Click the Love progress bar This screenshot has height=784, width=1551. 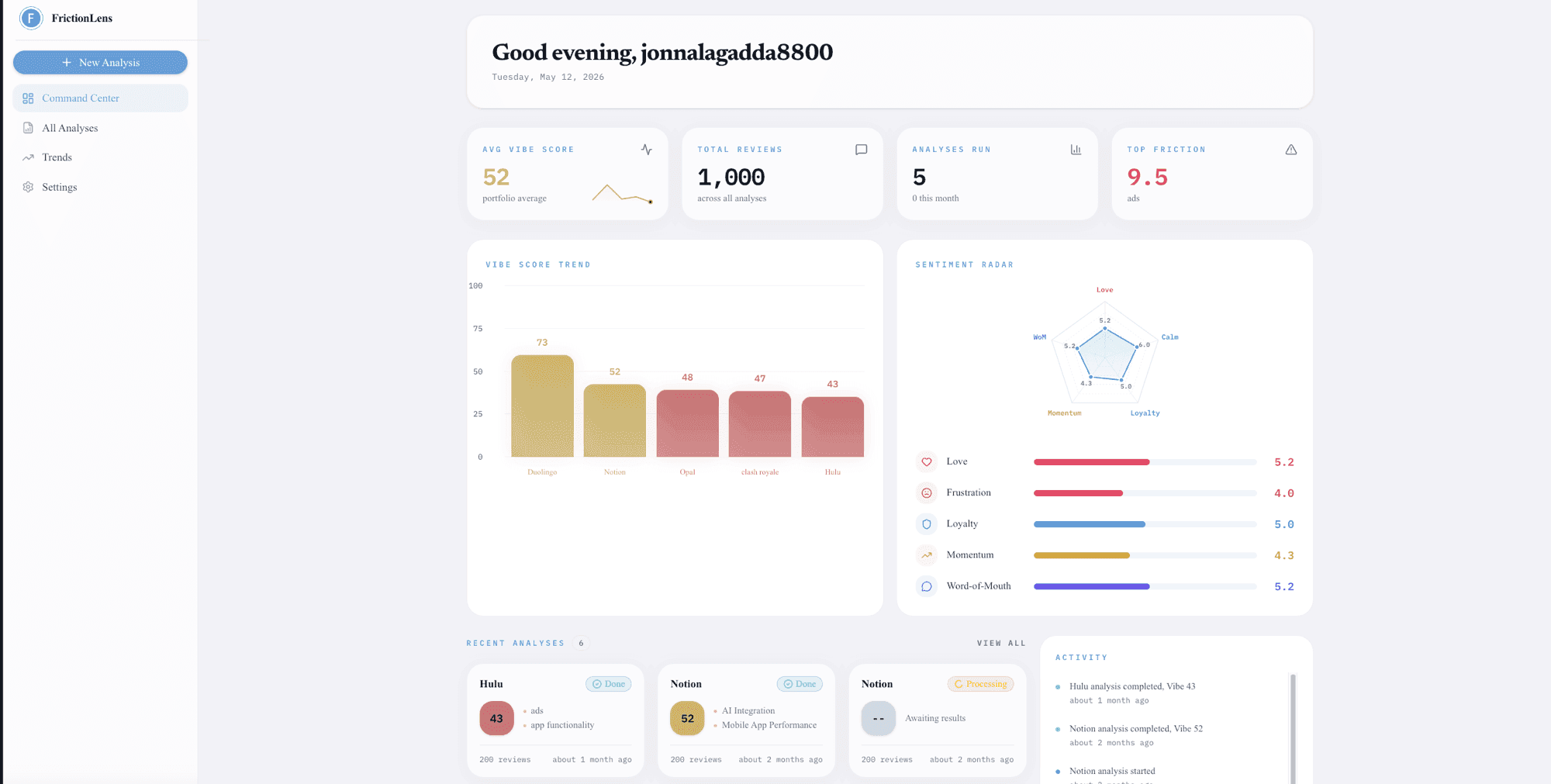1145,462
